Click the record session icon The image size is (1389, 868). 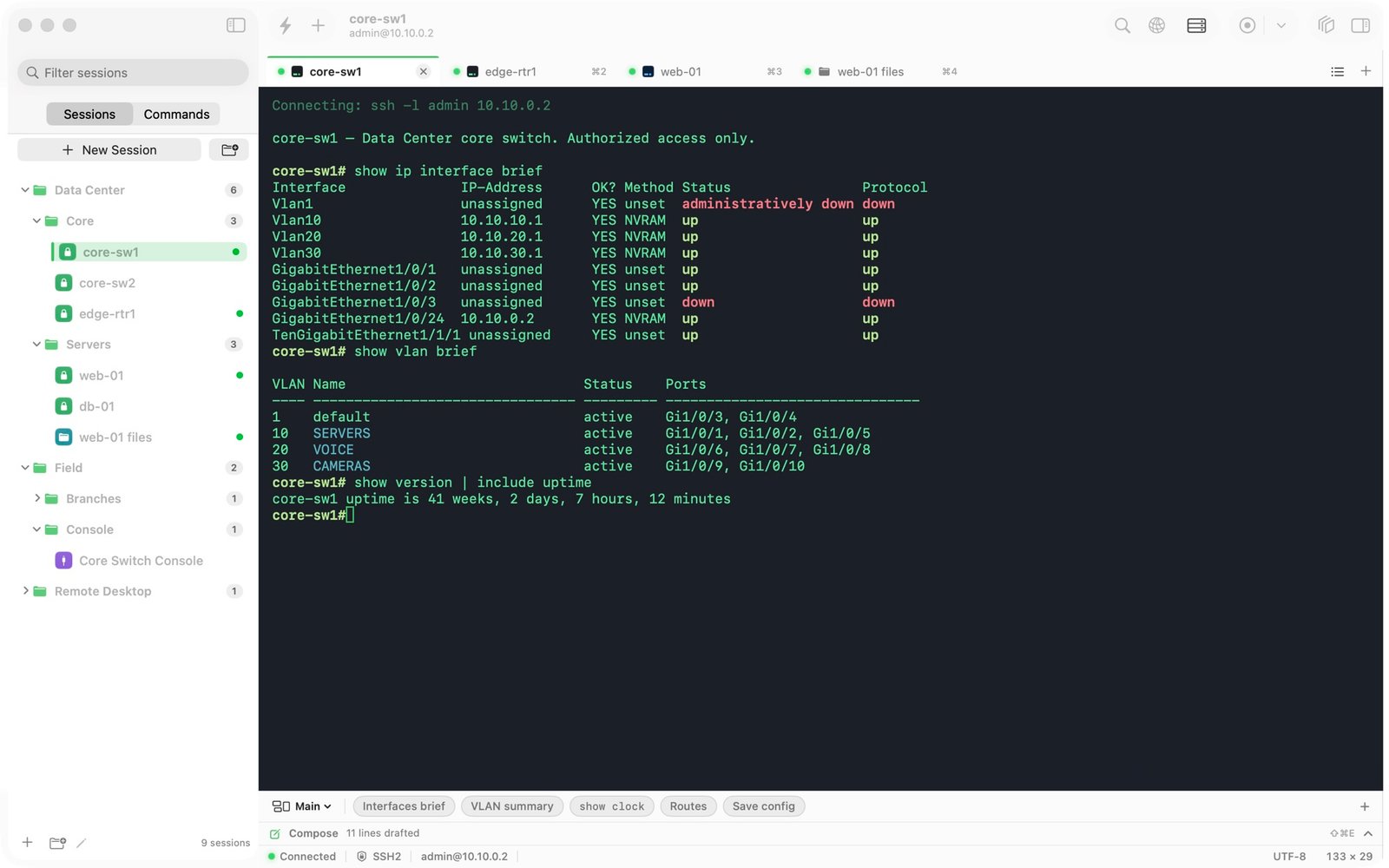coord(1247,25)
